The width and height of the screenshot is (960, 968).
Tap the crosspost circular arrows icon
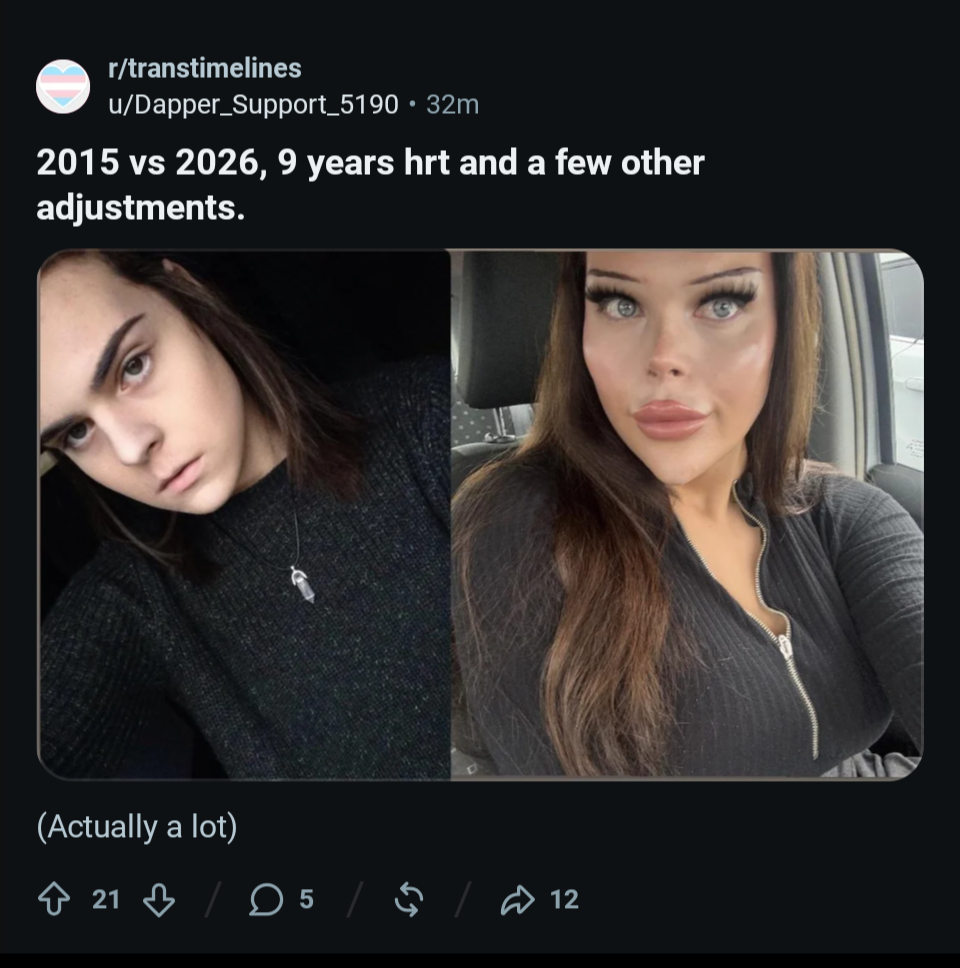[x=409, y=899]
